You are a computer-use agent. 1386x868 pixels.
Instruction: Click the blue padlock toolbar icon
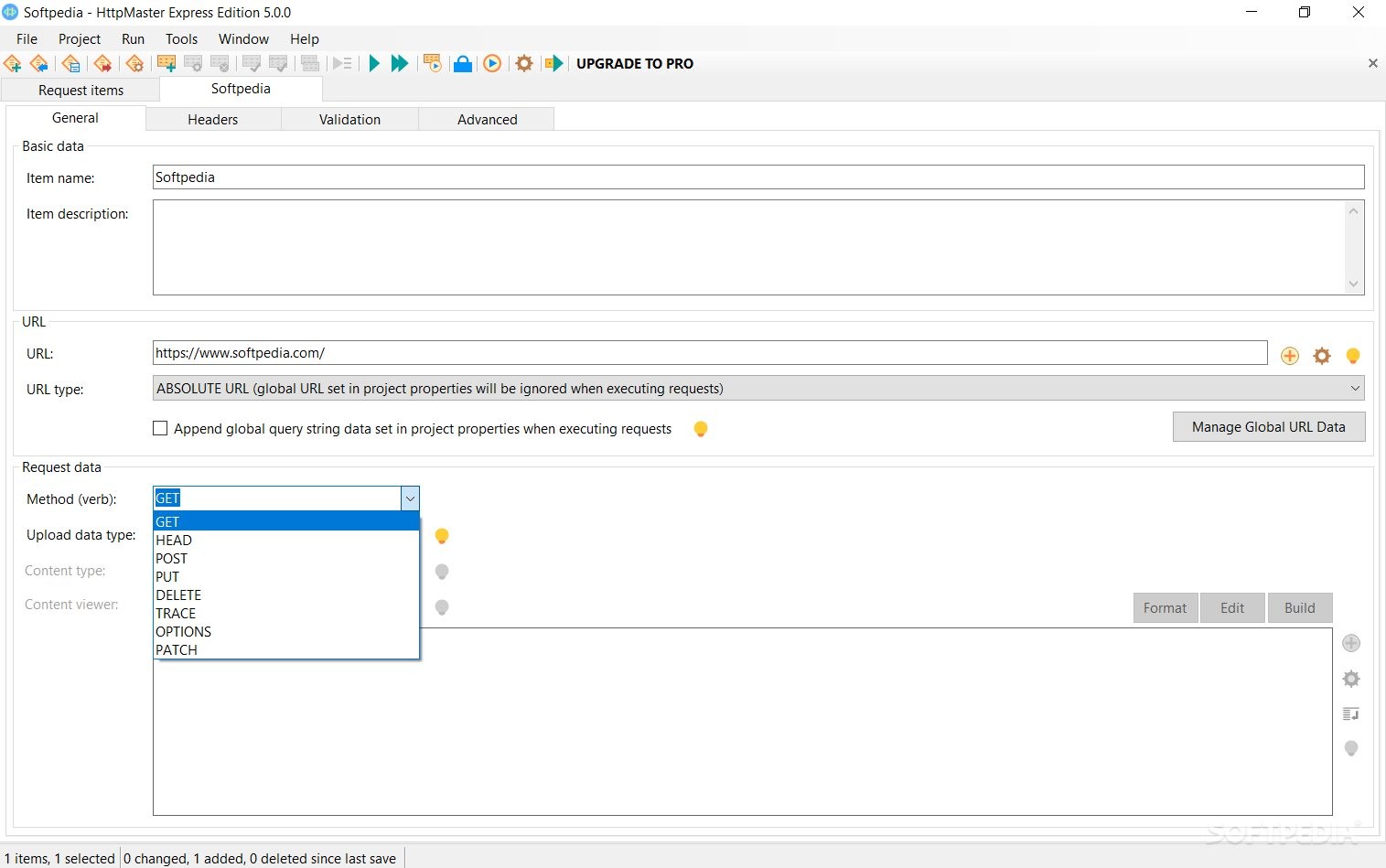[463, 64]
